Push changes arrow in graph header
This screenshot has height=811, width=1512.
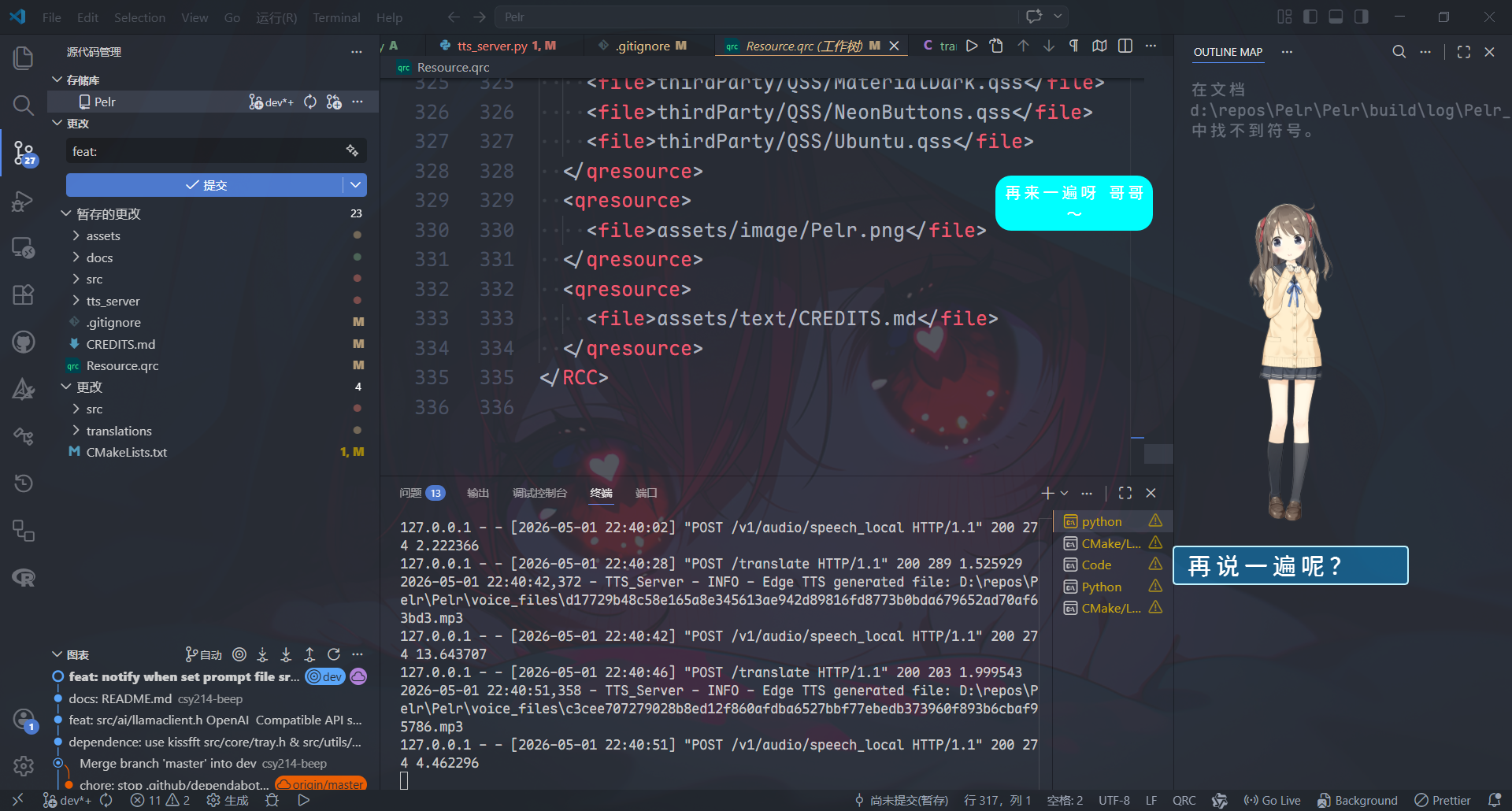[309, 654]
